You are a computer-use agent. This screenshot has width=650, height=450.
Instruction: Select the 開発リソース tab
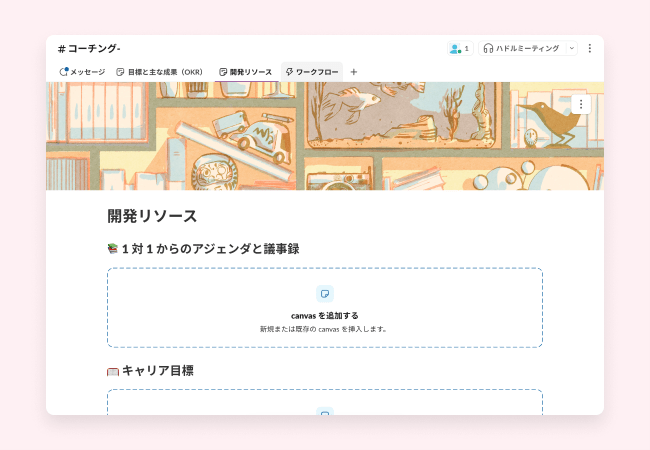(x=245, y=72)
